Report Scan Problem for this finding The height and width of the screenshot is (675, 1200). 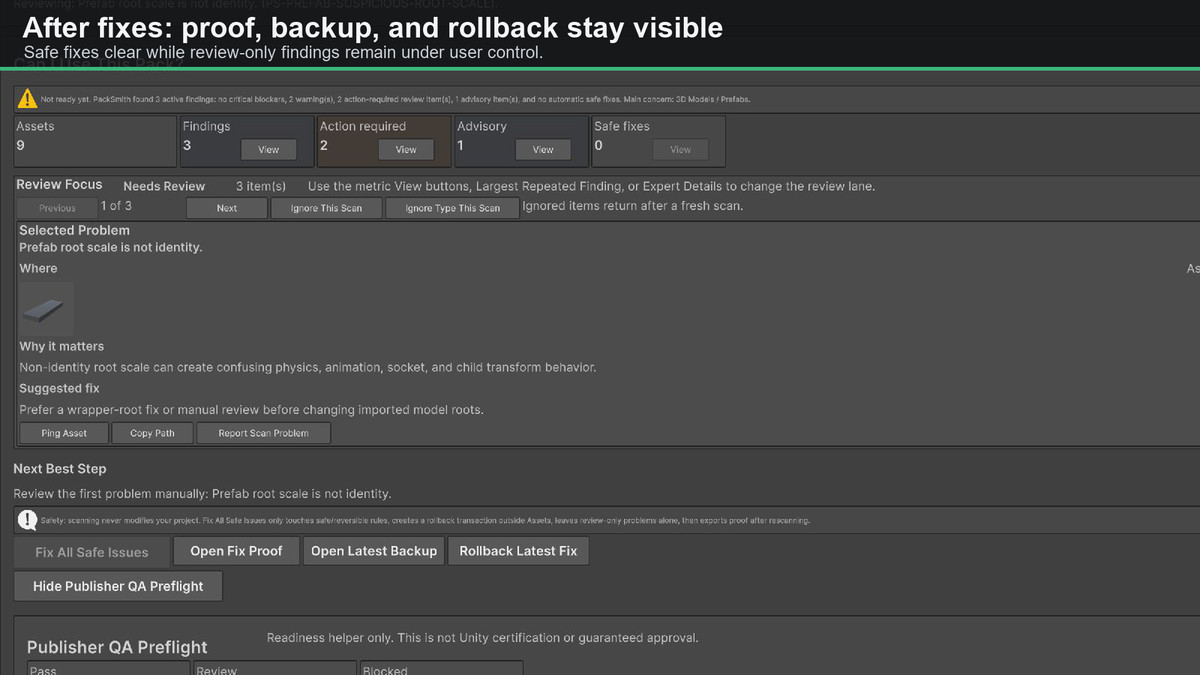point(263,433)
